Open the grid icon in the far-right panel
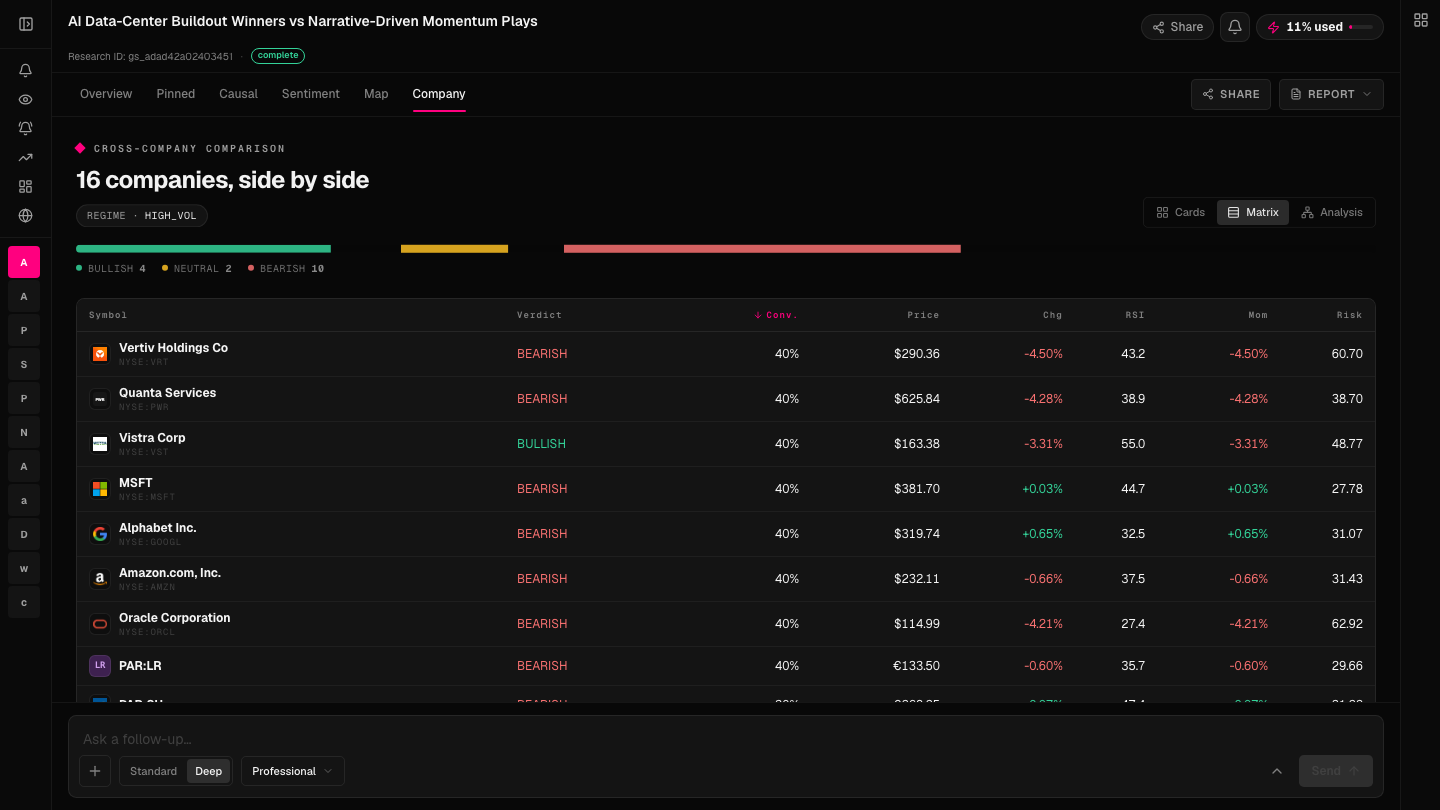 click(x=1421, y=20)
